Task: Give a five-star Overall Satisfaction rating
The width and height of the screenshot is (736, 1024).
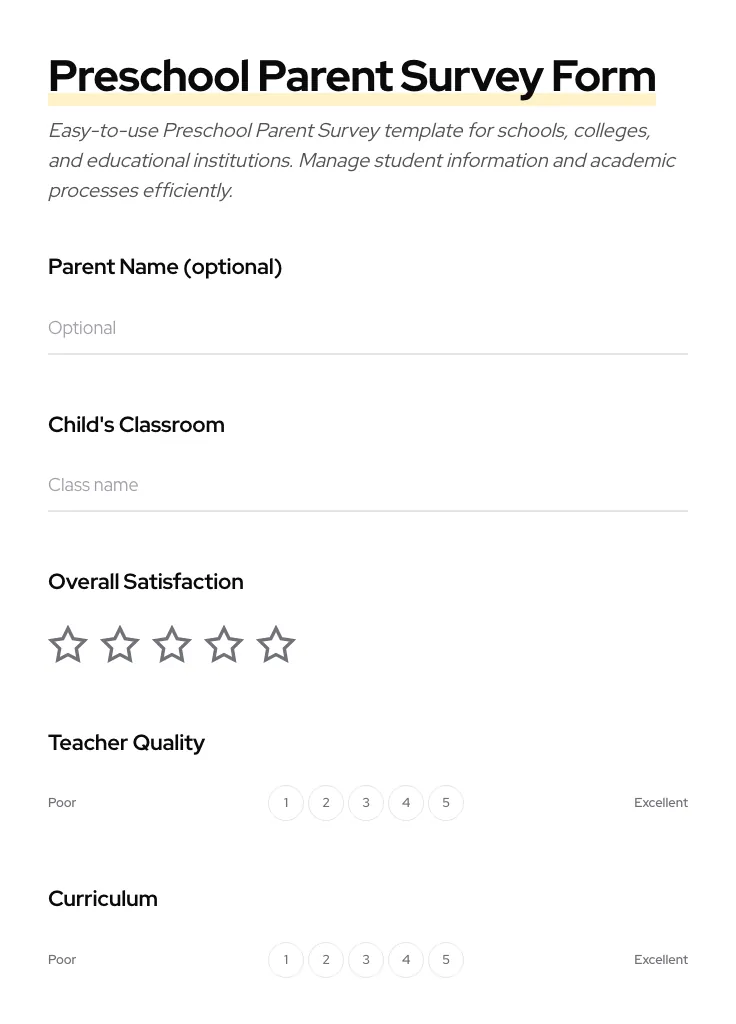Action: click(276, 644)
